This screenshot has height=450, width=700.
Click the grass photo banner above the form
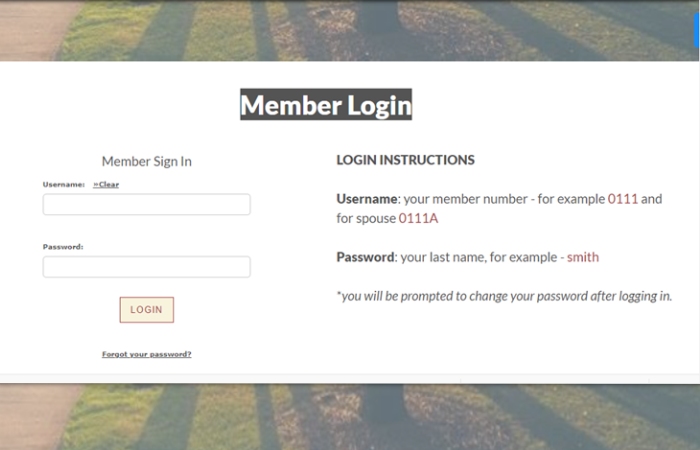tap(348, 30)
